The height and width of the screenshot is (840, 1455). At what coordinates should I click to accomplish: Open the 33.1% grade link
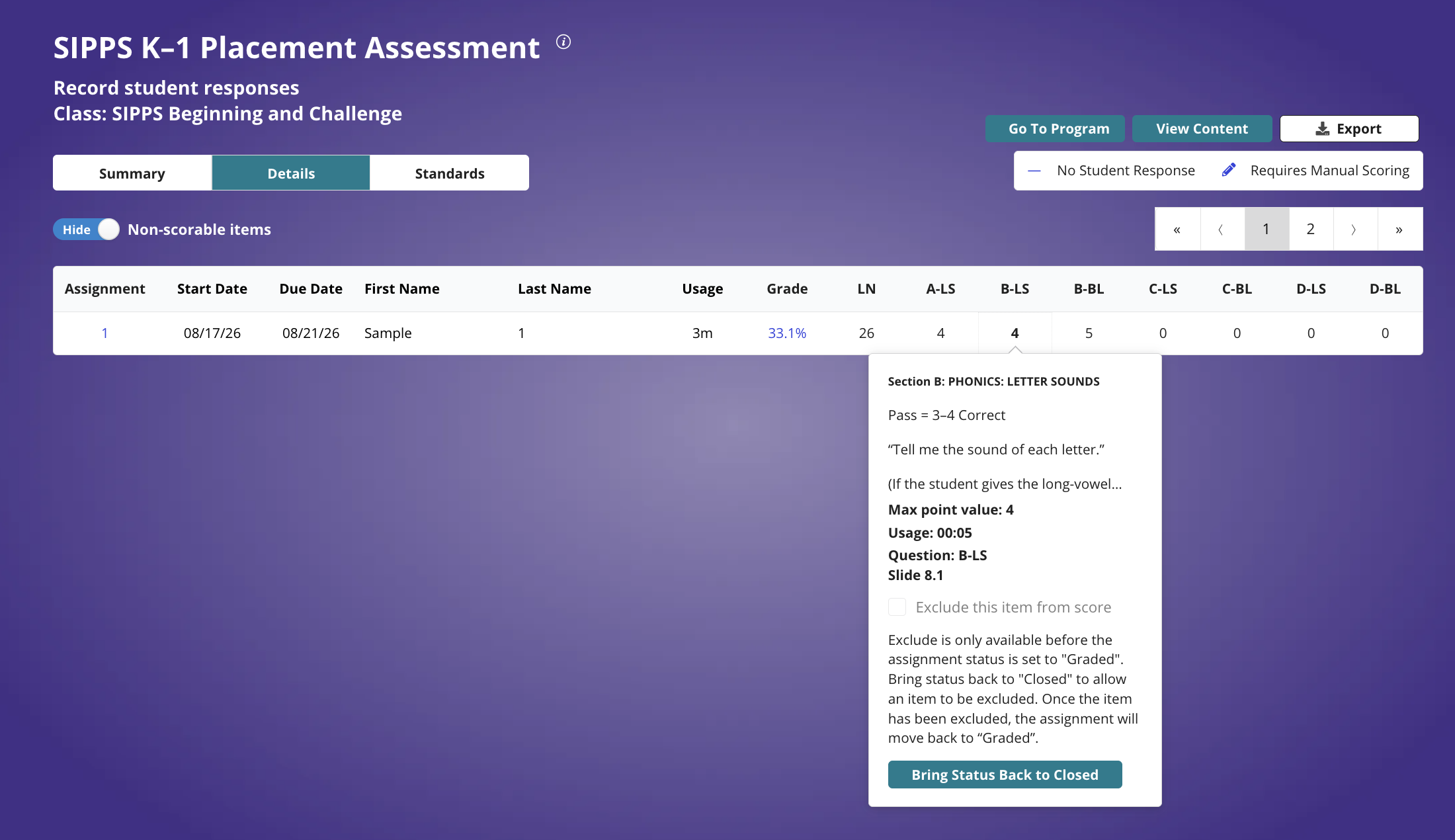(x=787, y=333)
